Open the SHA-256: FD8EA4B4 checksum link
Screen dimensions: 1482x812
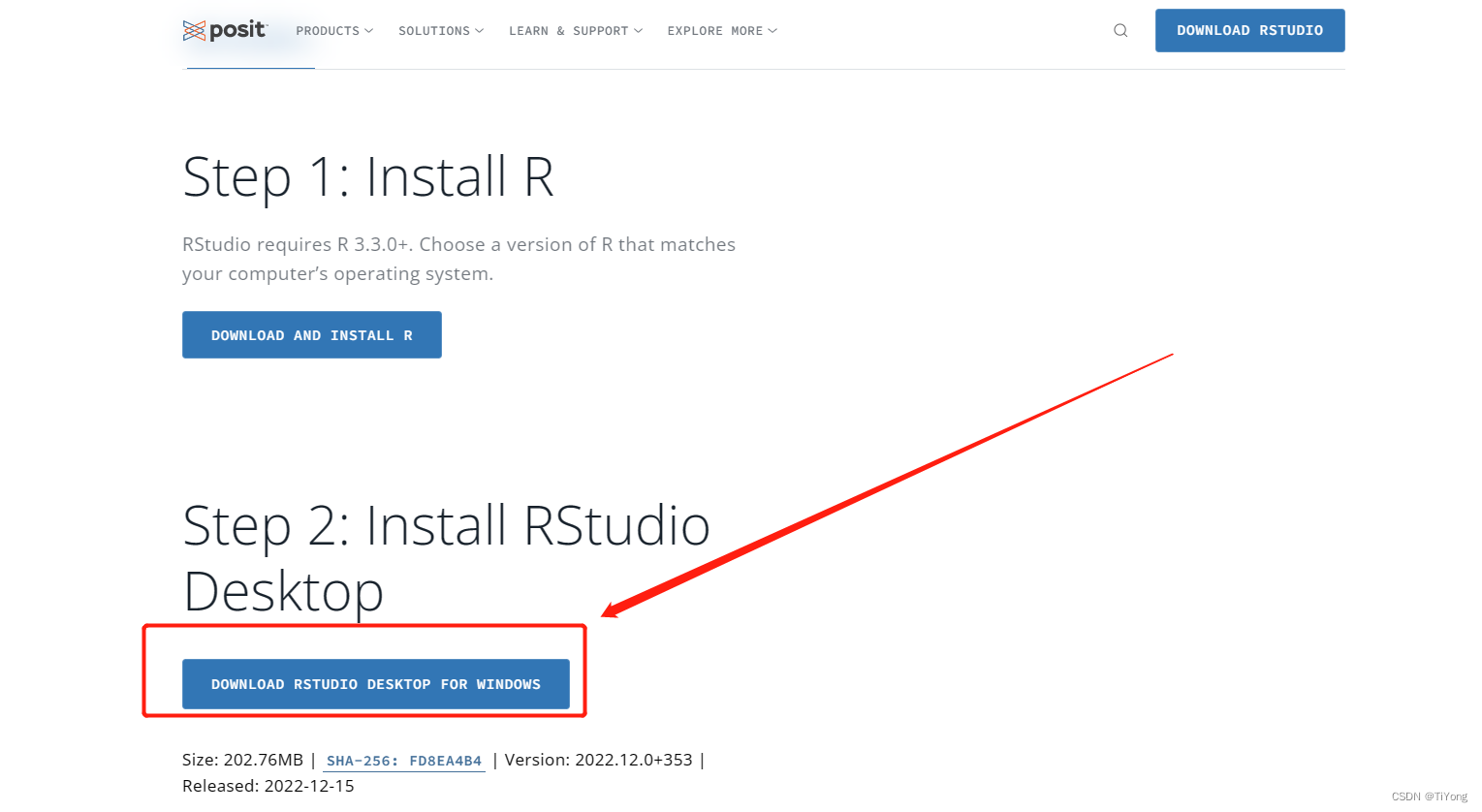coord(403,760)
